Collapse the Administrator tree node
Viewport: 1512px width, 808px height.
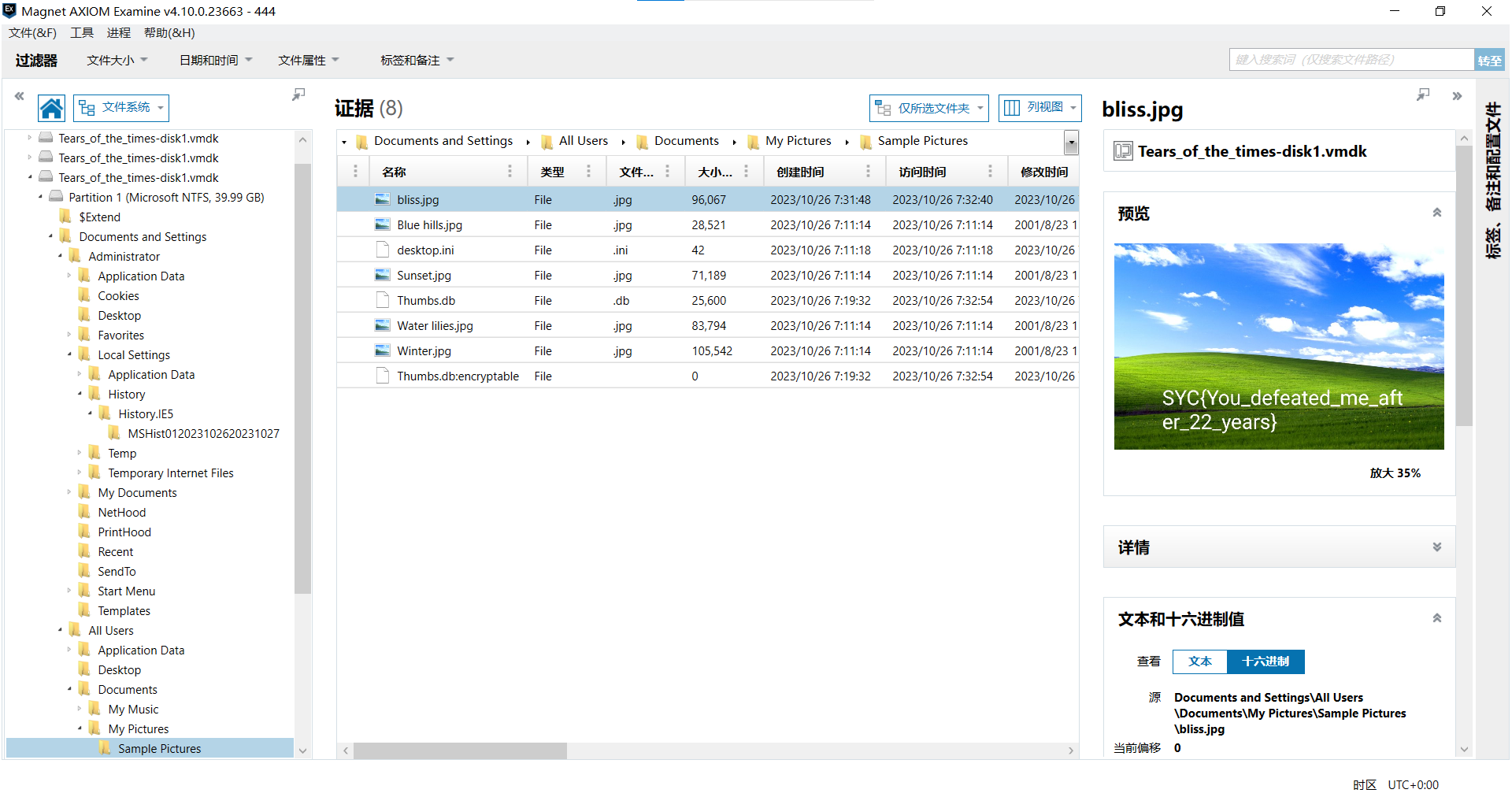click(61, 256)
